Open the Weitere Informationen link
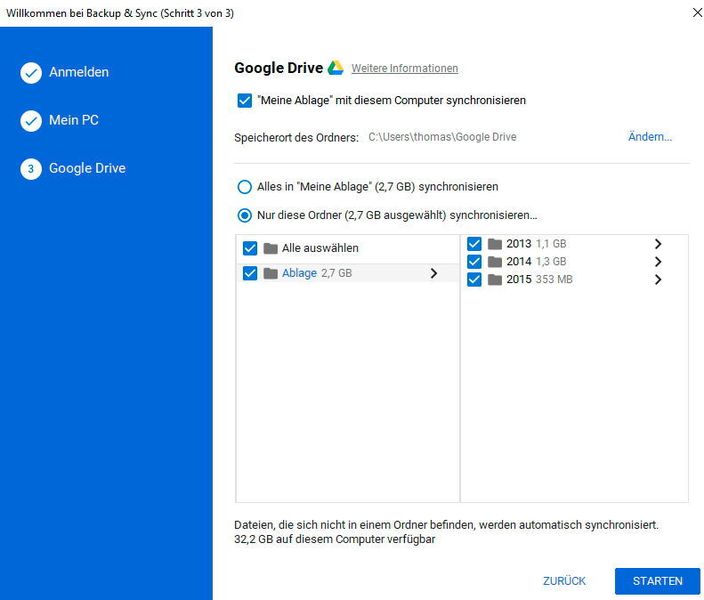 tap(404, 69)
